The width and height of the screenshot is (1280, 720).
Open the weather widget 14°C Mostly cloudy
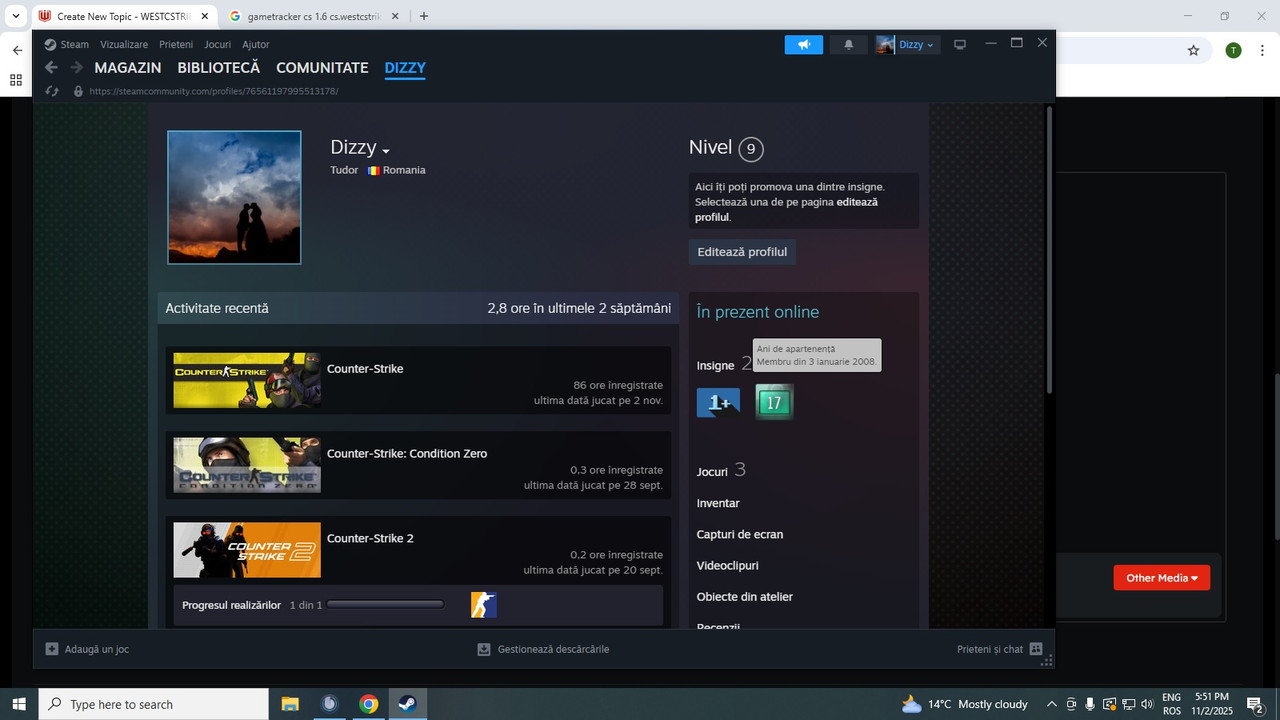pyautogui.click(x=965, y=704)
